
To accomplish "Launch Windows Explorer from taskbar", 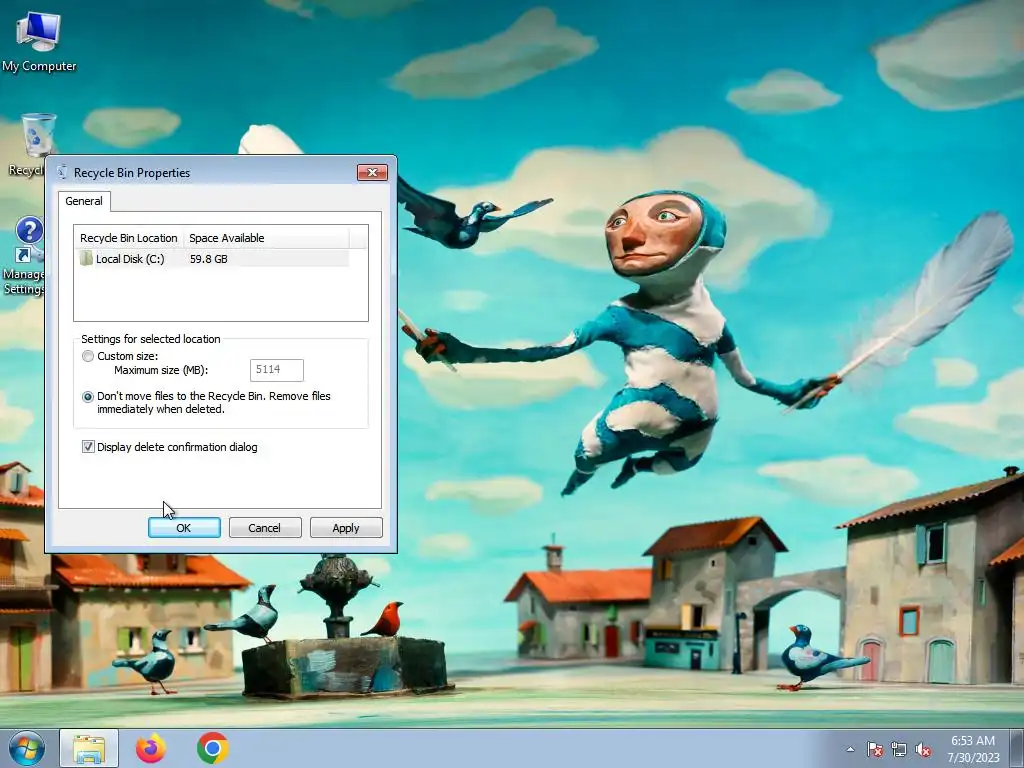I will (x=89, y=748).
